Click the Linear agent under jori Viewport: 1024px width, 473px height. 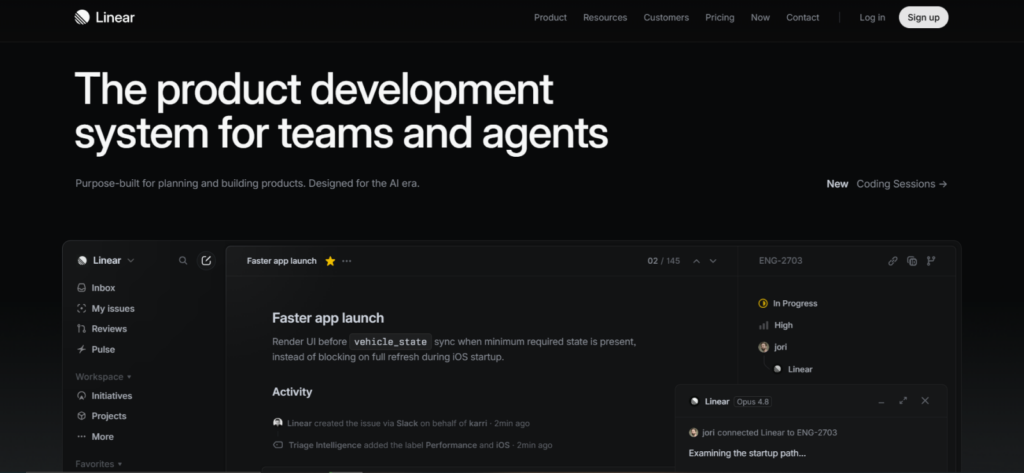pyautogui.click(x=793, y=369)
